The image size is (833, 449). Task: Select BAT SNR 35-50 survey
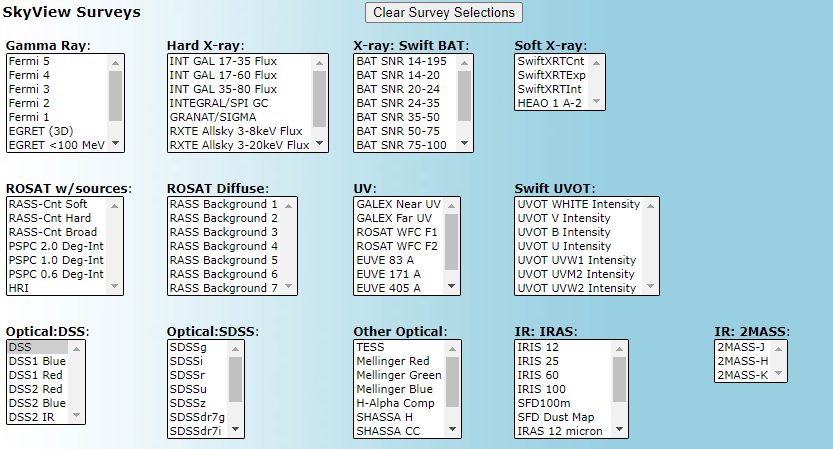click(405, 117)
